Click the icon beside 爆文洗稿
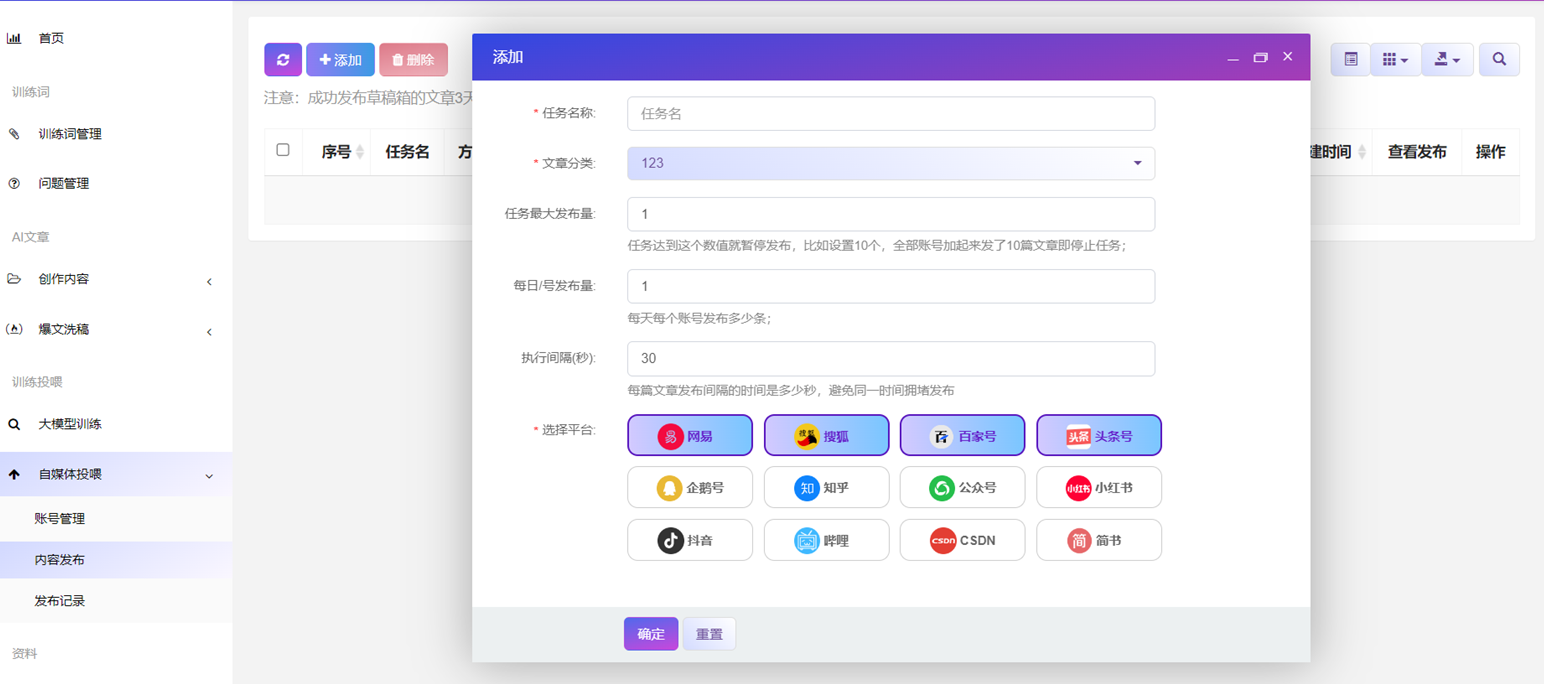This screenshot has width=1544, height=684. (14, 329)
